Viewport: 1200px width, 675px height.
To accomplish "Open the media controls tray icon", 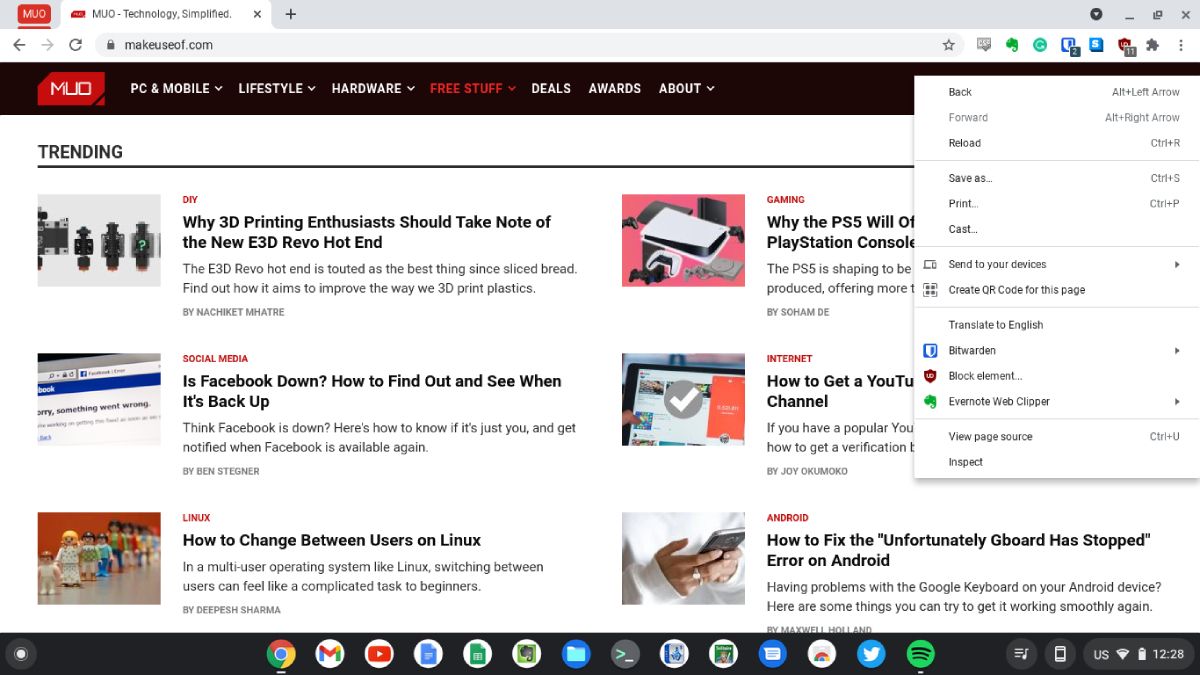I will click(1021, 655).
